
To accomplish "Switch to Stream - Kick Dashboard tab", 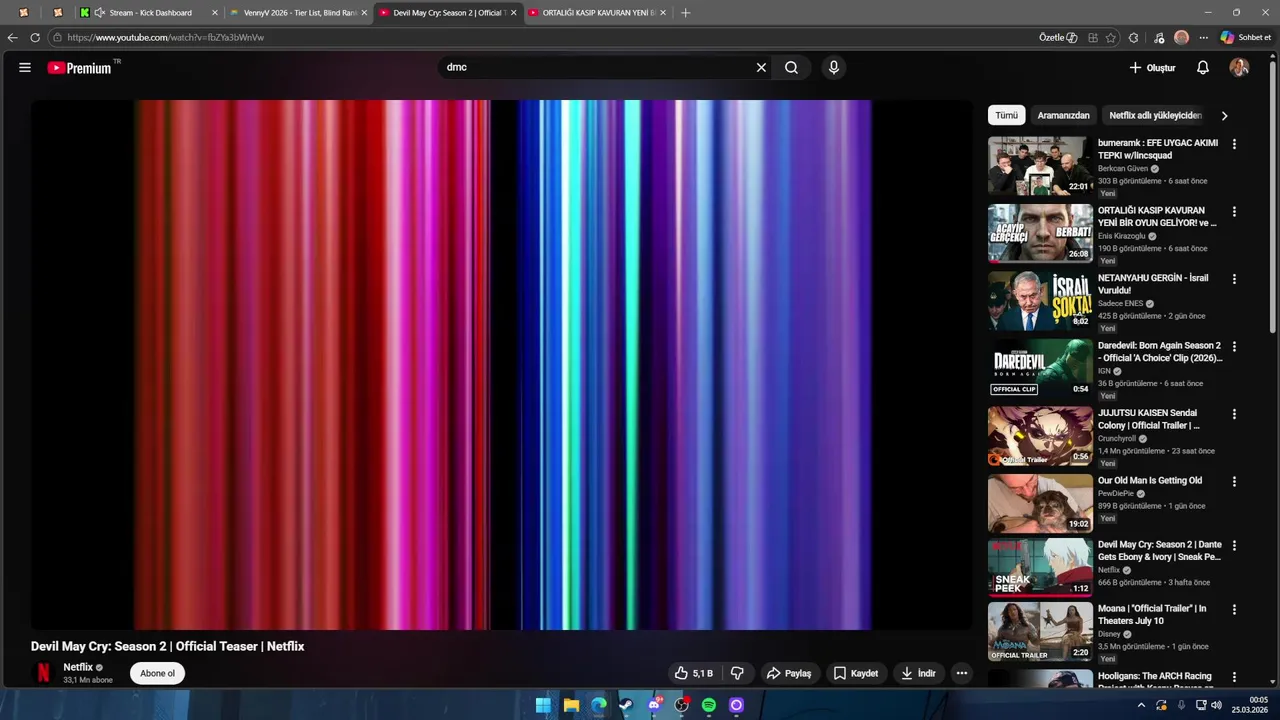I will tap(148, 13).
